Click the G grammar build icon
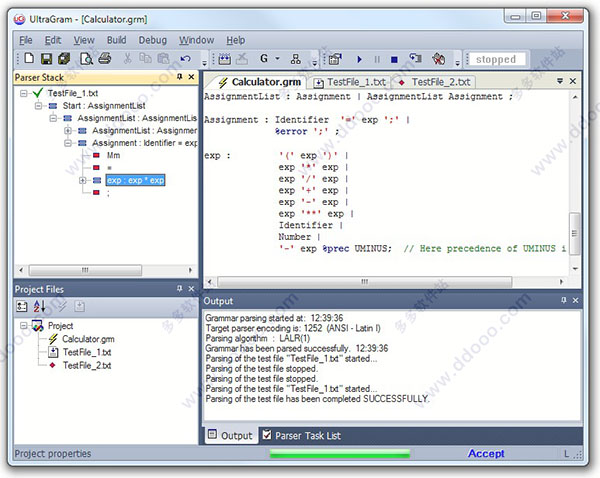This screenshot has height=478, width=600. [264, 59]
